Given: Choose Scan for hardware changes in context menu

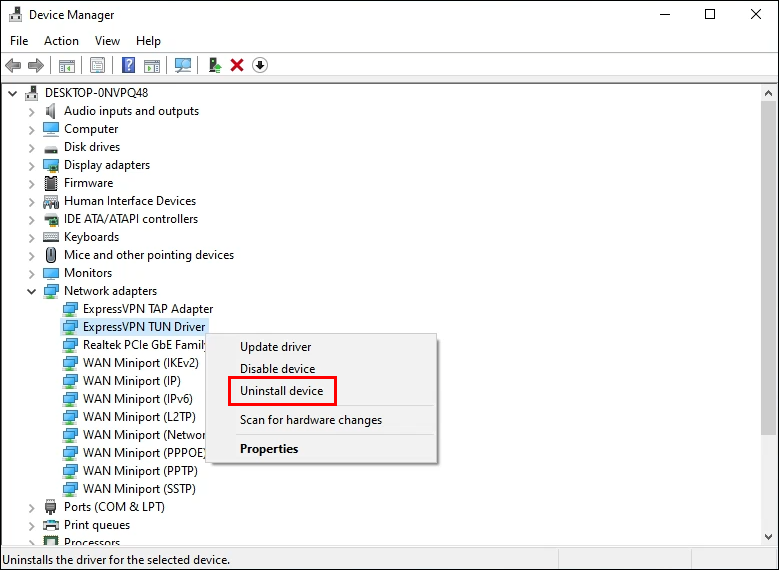Looking at the screenshot, I should point(321,420).
